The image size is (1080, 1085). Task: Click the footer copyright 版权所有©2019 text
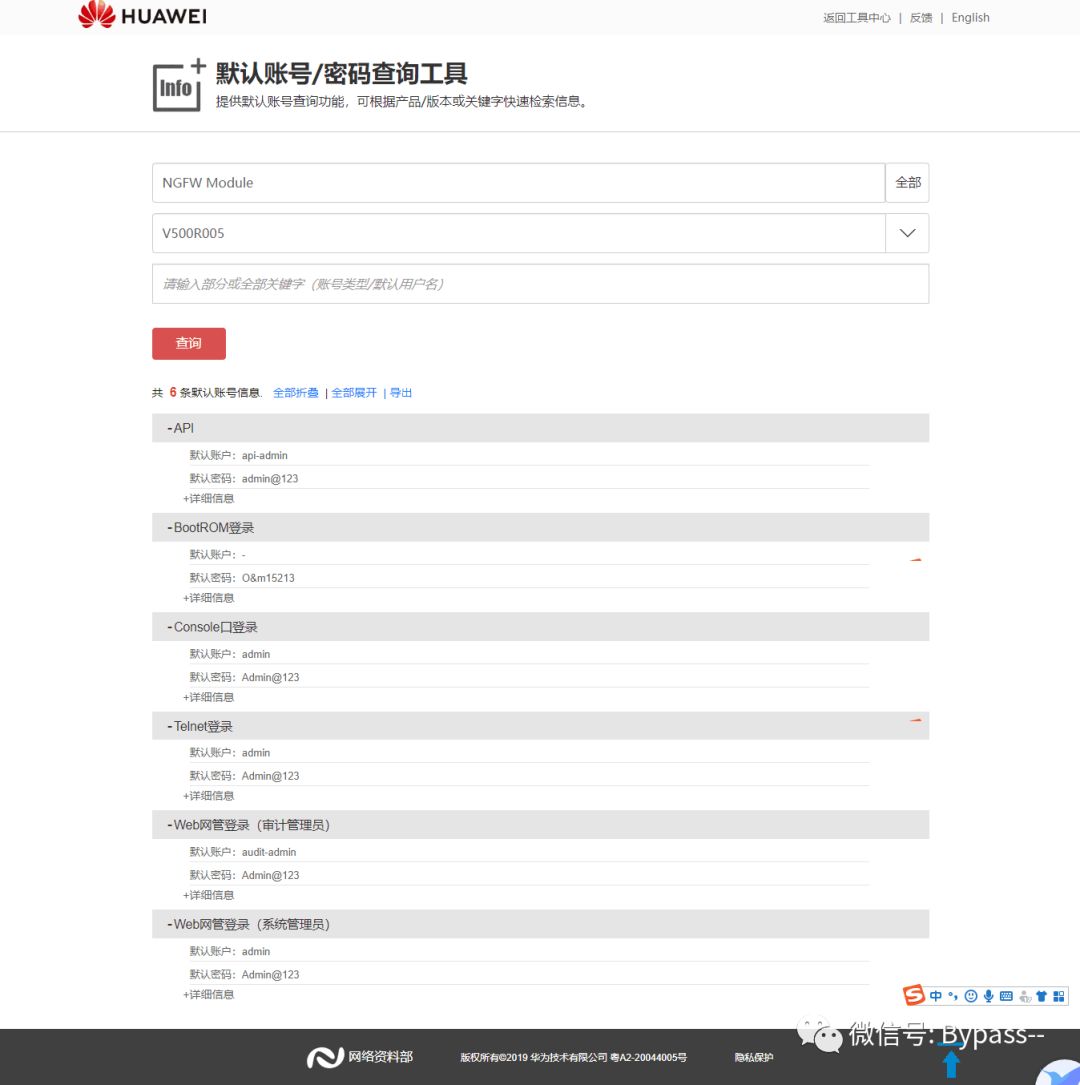click(574, 1057)
